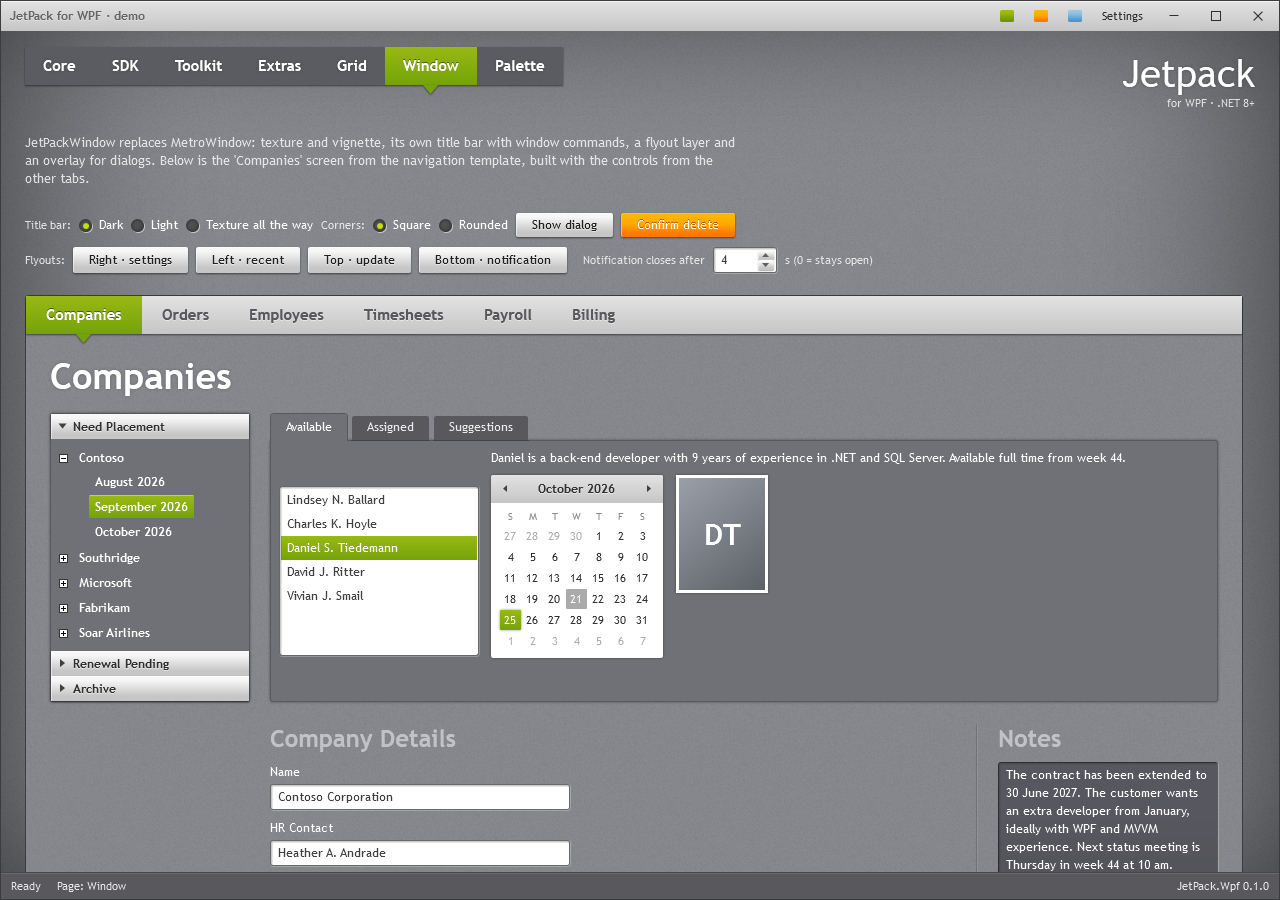1280x900 pixels.
Task: Advance the calendar to the next month
Action: 649,489
